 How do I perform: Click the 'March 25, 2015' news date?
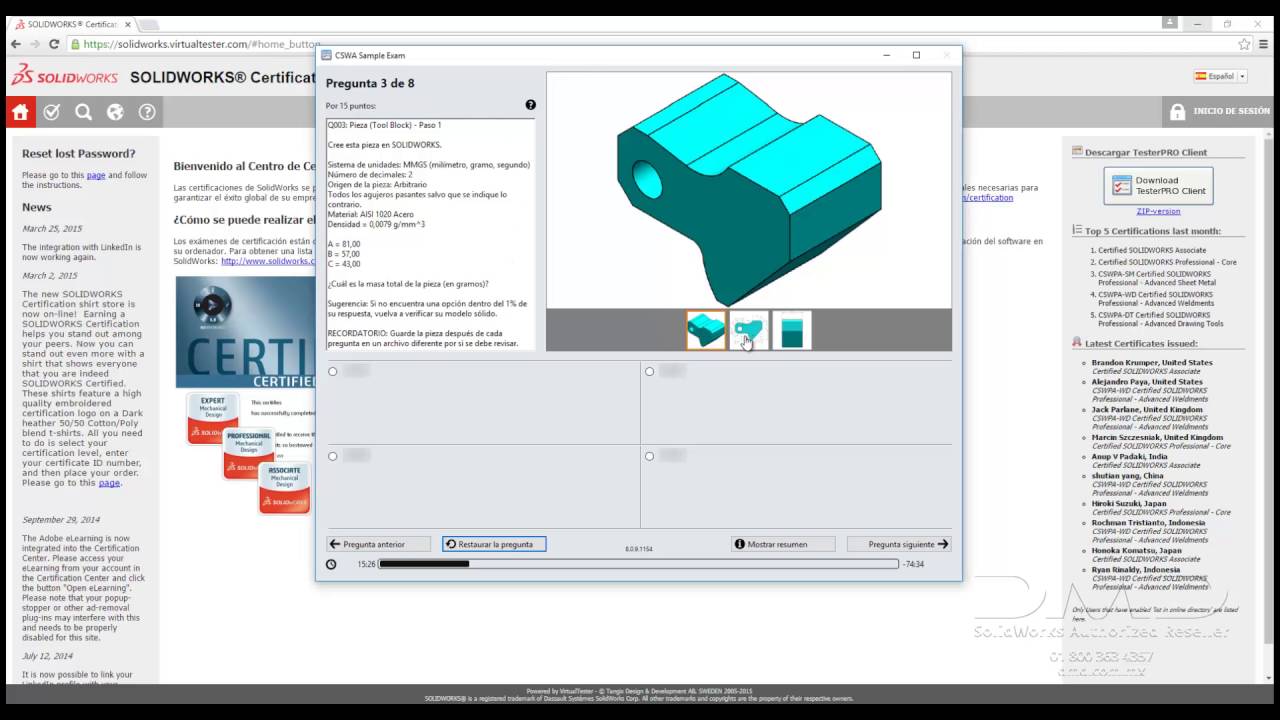pyautogui.click(x=50, y=228)
